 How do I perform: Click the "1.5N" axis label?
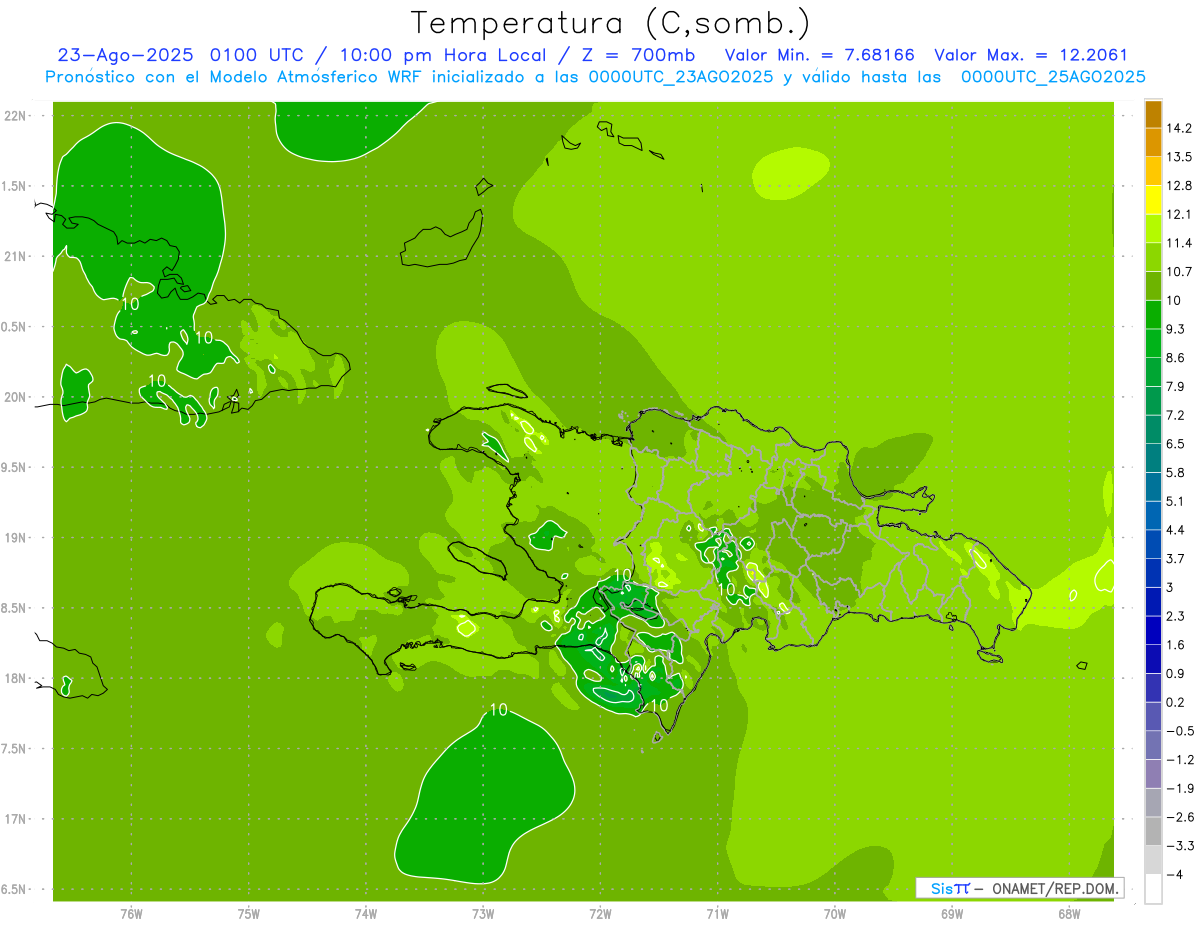15,186
